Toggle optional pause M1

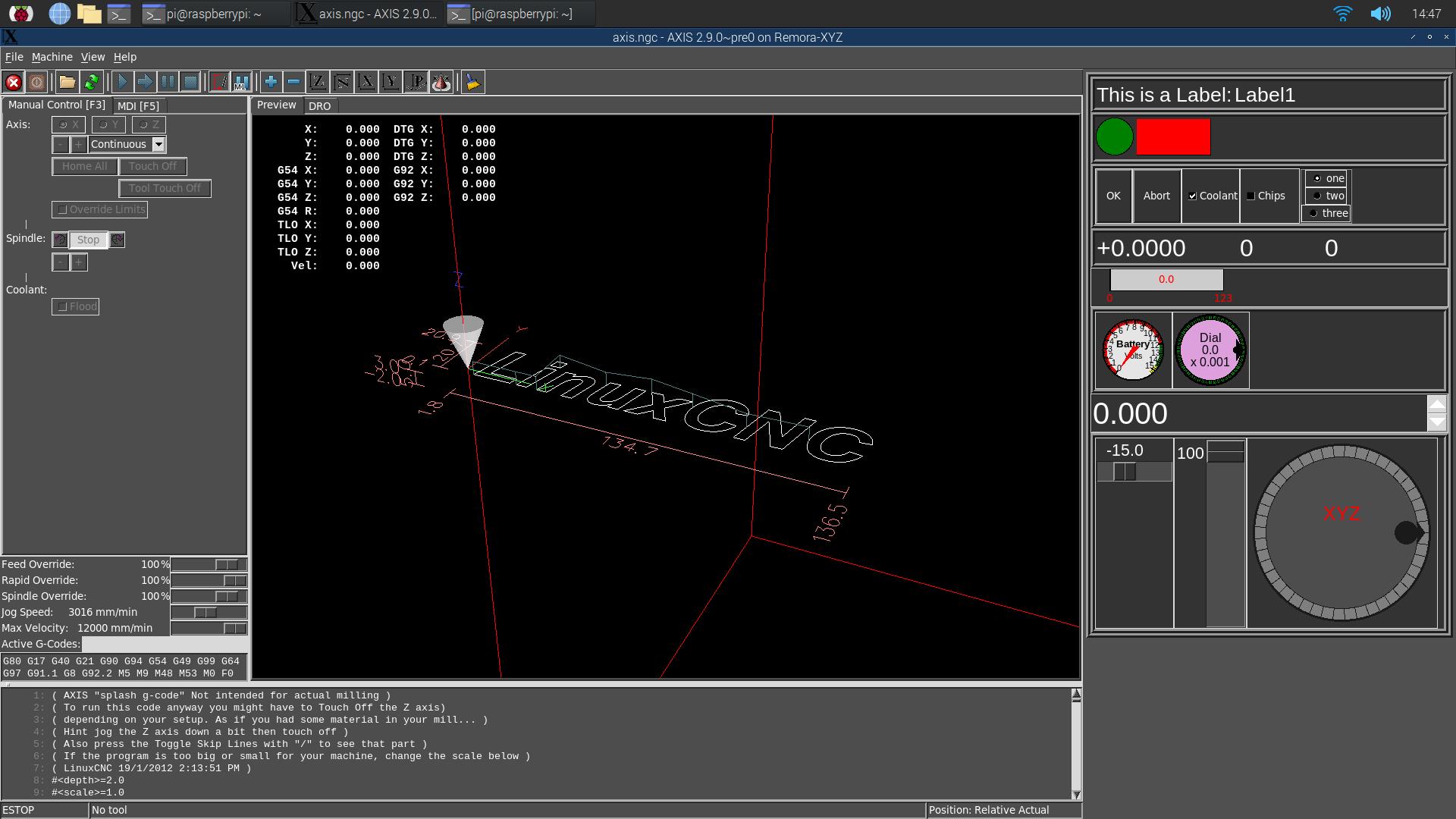tap(242, 82)
